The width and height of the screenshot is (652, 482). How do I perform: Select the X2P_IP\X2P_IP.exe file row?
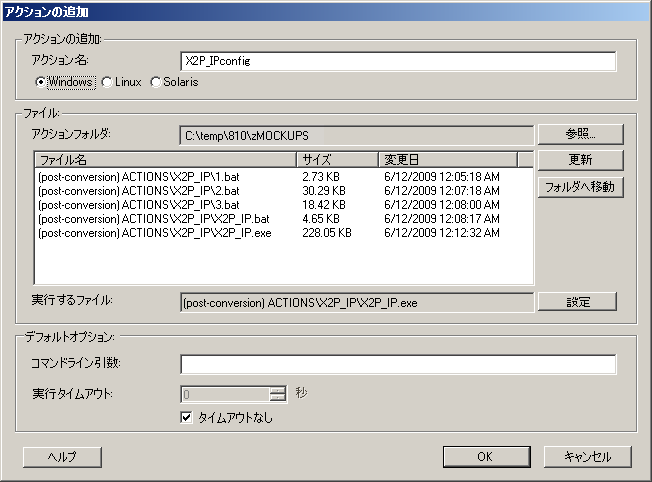153,233
